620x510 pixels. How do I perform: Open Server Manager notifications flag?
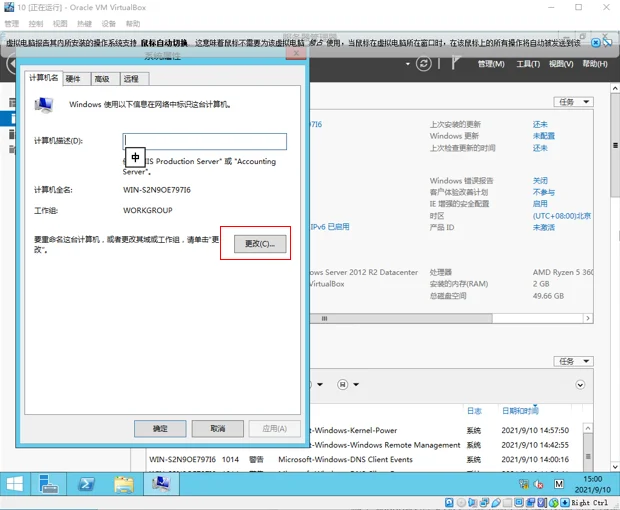tap(456, 63)
